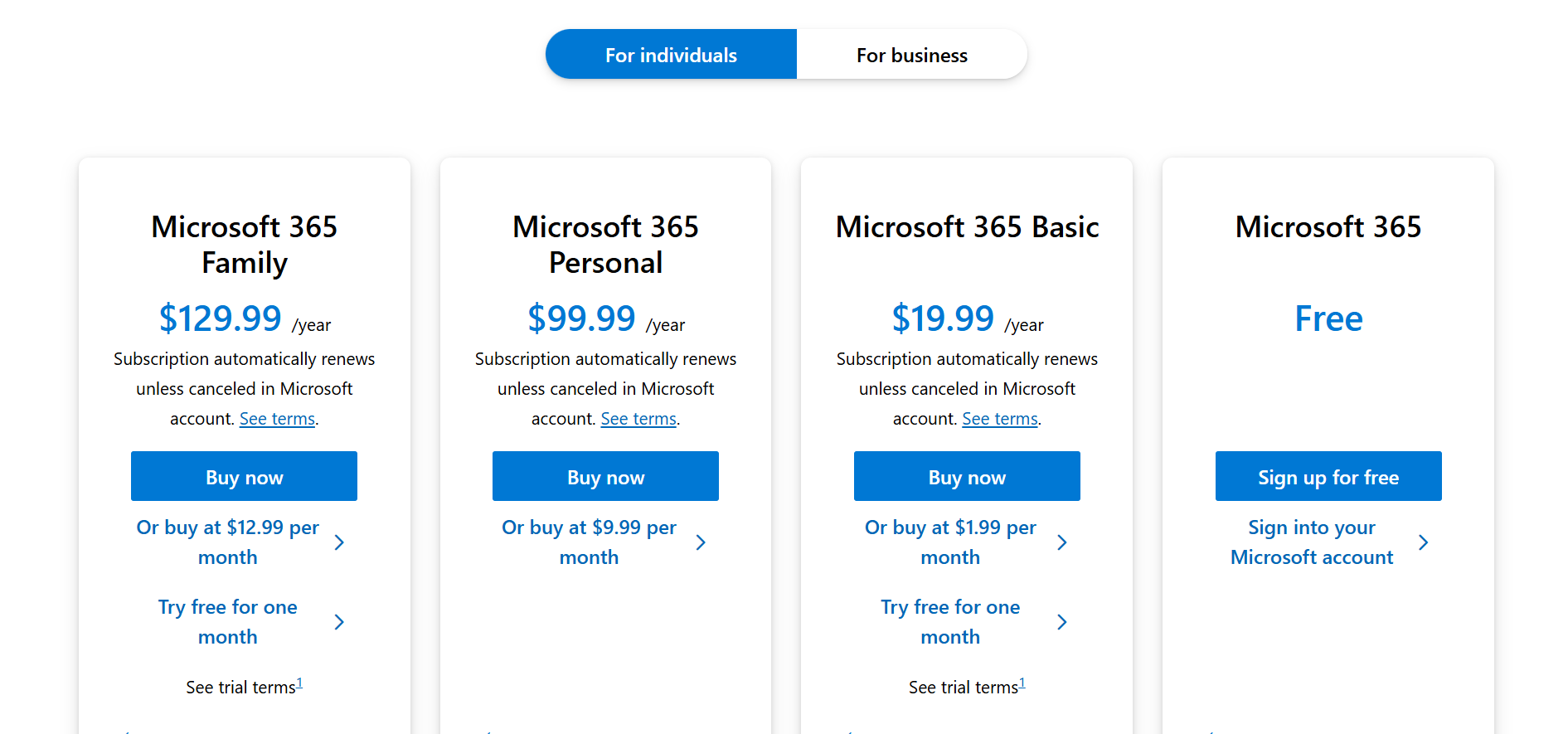Click the footnote 1 on Family's trial terms
This screenshot has width=1568, height=734.
[x=300, y=682]
